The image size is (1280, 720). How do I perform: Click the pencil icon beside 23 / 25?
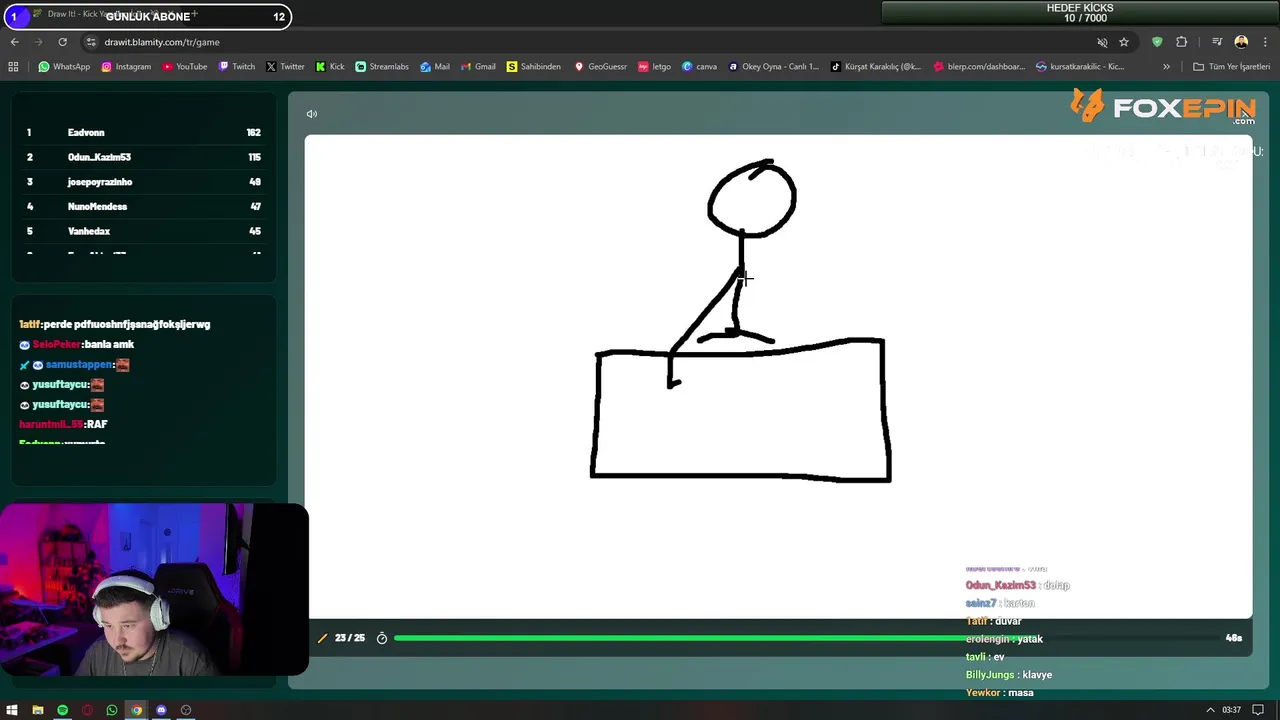pyautogui.click(x=322, y=638)
